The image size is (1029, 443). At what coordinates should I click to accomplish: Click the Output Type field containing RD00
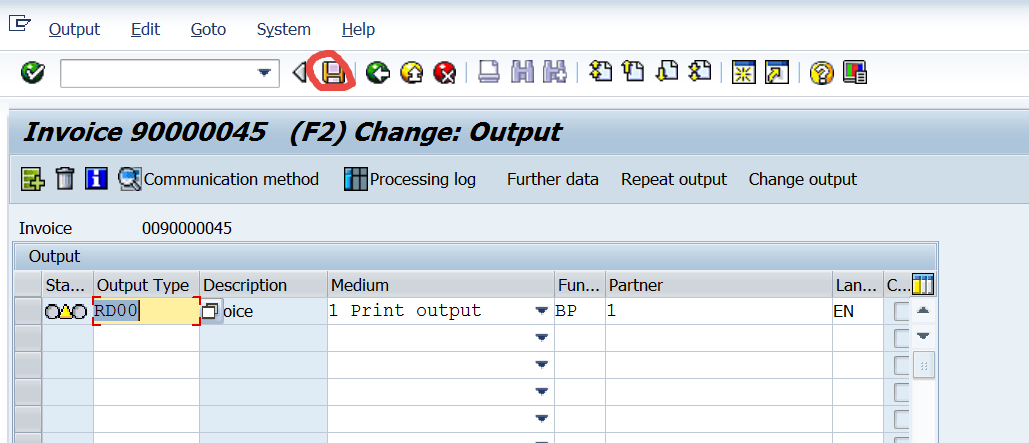tap(146, 311)
